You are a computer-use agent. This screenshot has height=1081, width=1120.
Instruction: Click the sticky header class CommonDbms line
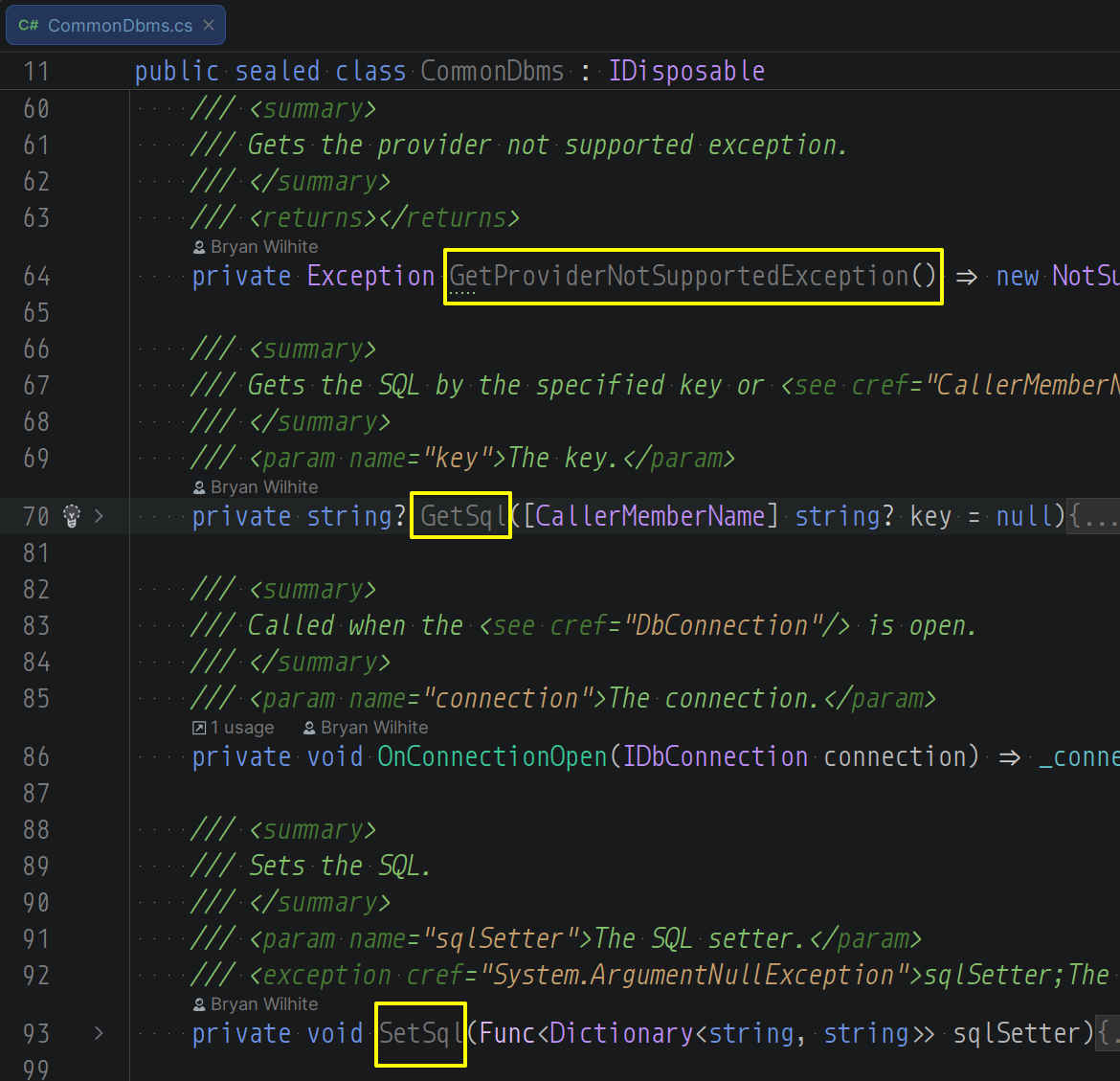[x=560, y=71]
